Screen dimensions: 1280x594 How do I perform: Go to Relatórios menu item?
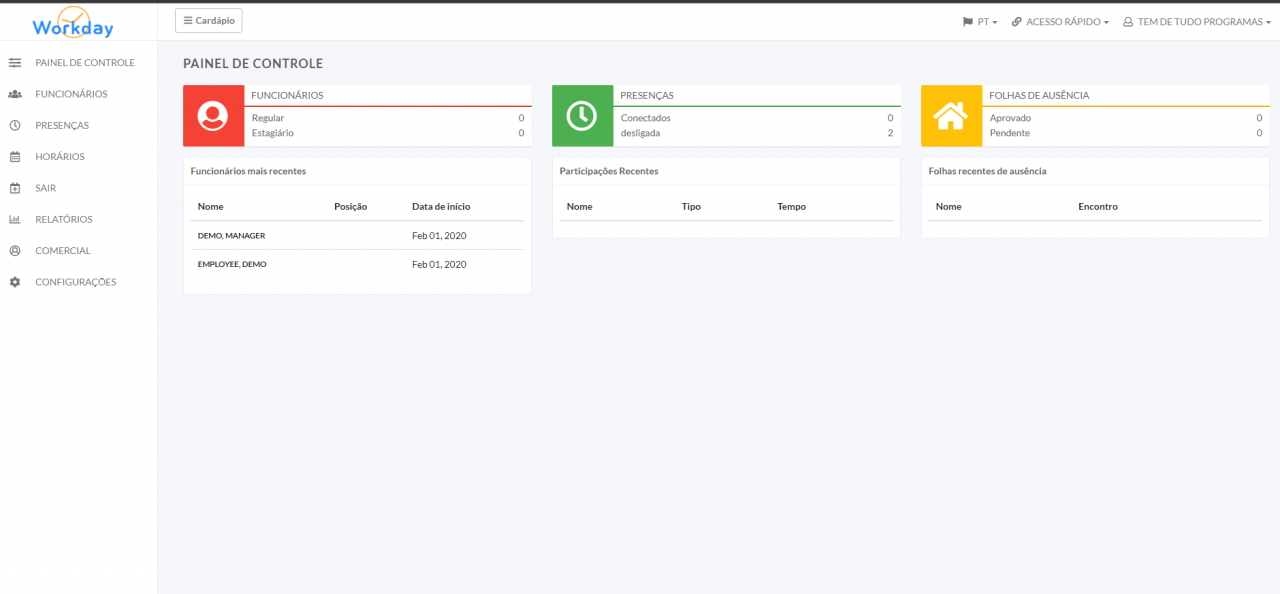(x=64, y=220)
